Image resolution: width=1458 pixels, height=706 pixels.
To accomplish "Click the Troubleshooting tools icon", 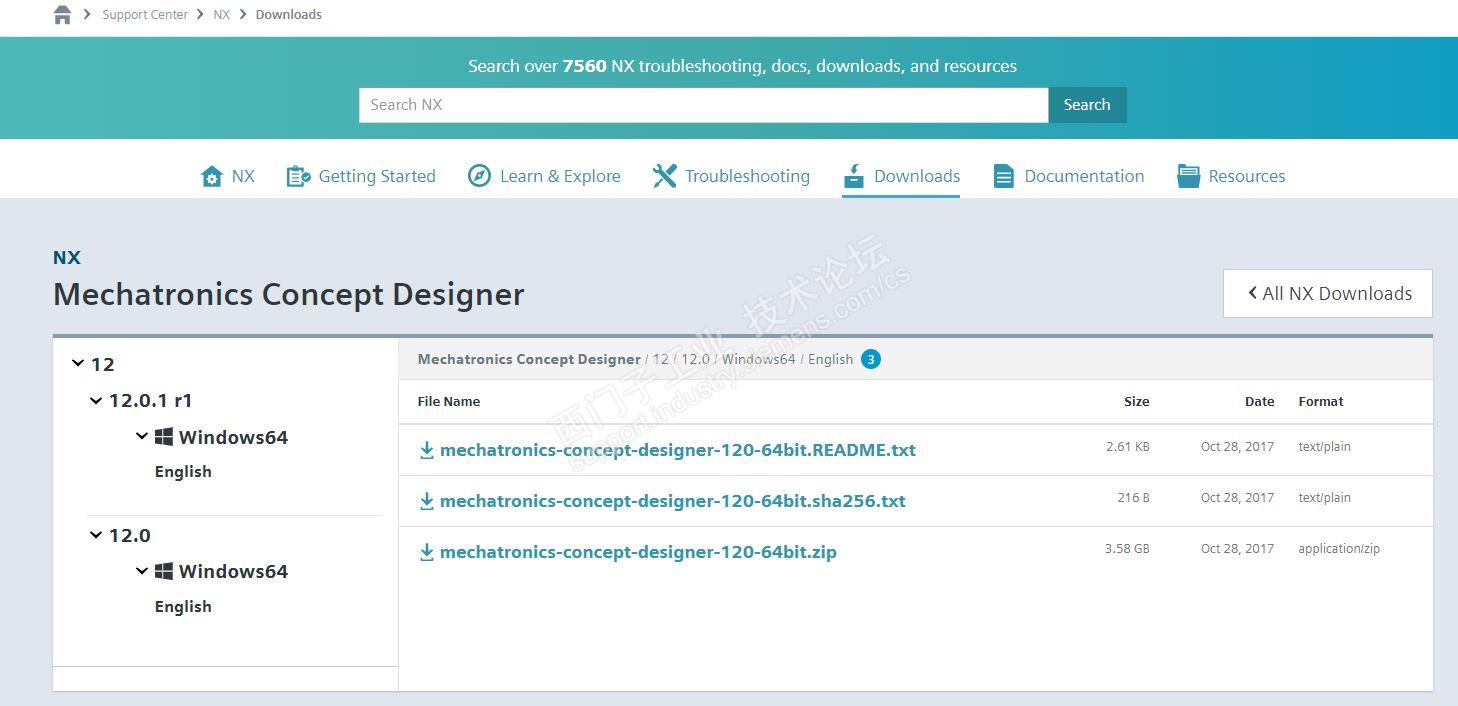I will coord(664,176).
